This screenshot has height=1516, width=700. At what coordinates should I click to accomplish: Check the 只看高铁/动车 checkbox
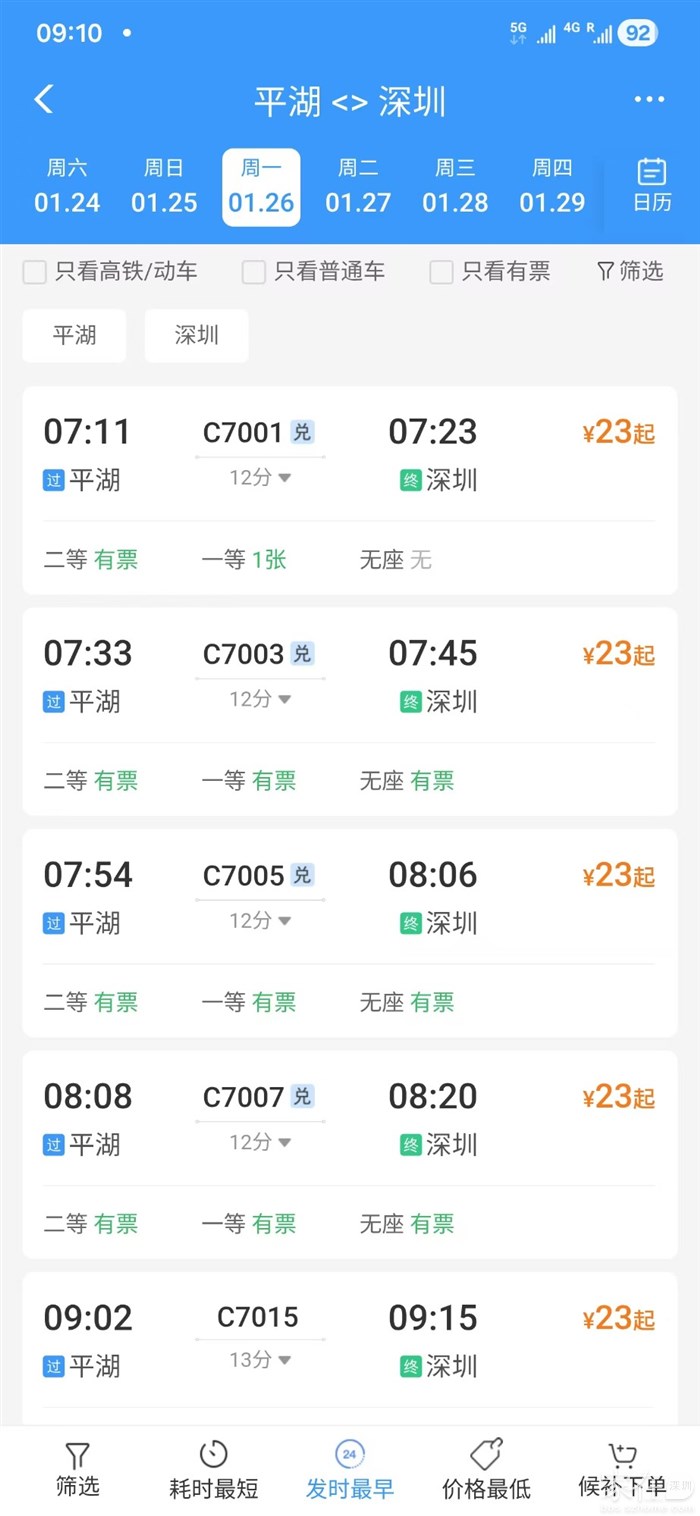pos(35,272)
